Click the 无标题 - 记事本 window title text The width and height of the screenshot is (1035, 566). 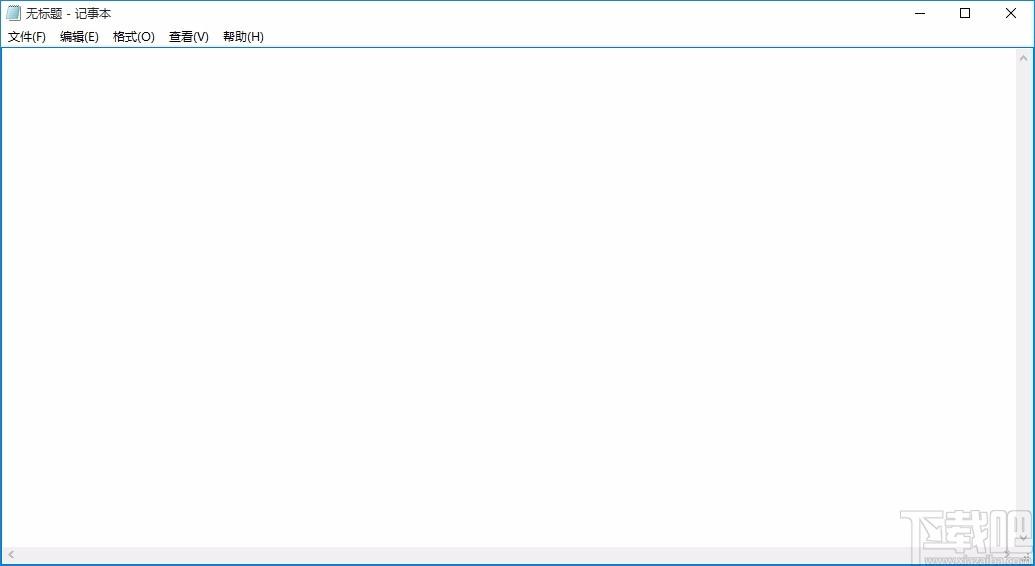coord(68,13)
